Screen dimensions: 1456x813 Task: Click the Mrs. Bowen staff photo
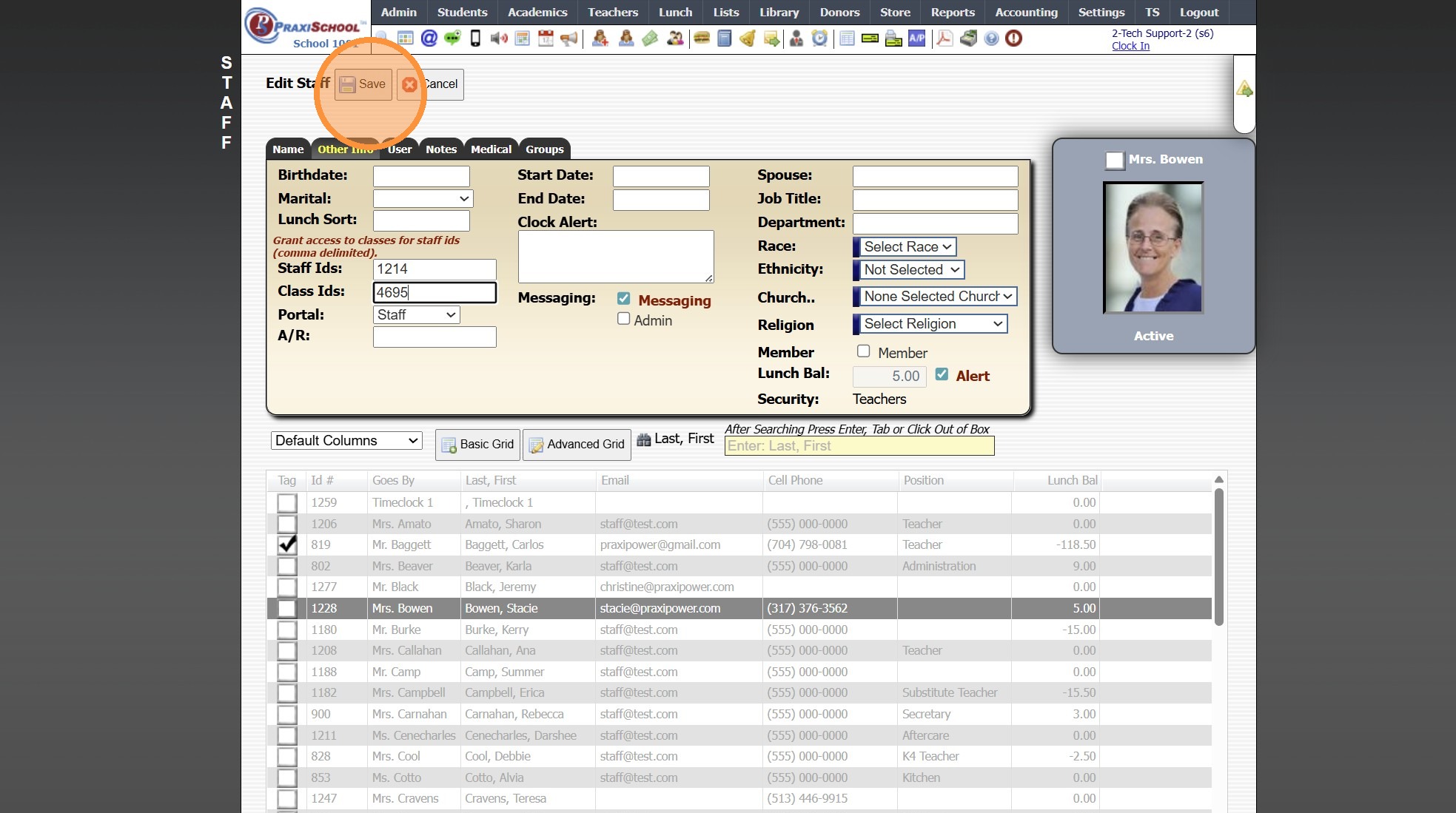(1153, 248)
